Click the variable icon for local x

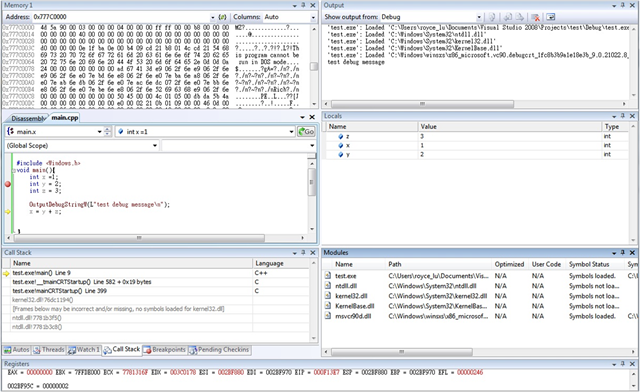(x=341, y=145)
